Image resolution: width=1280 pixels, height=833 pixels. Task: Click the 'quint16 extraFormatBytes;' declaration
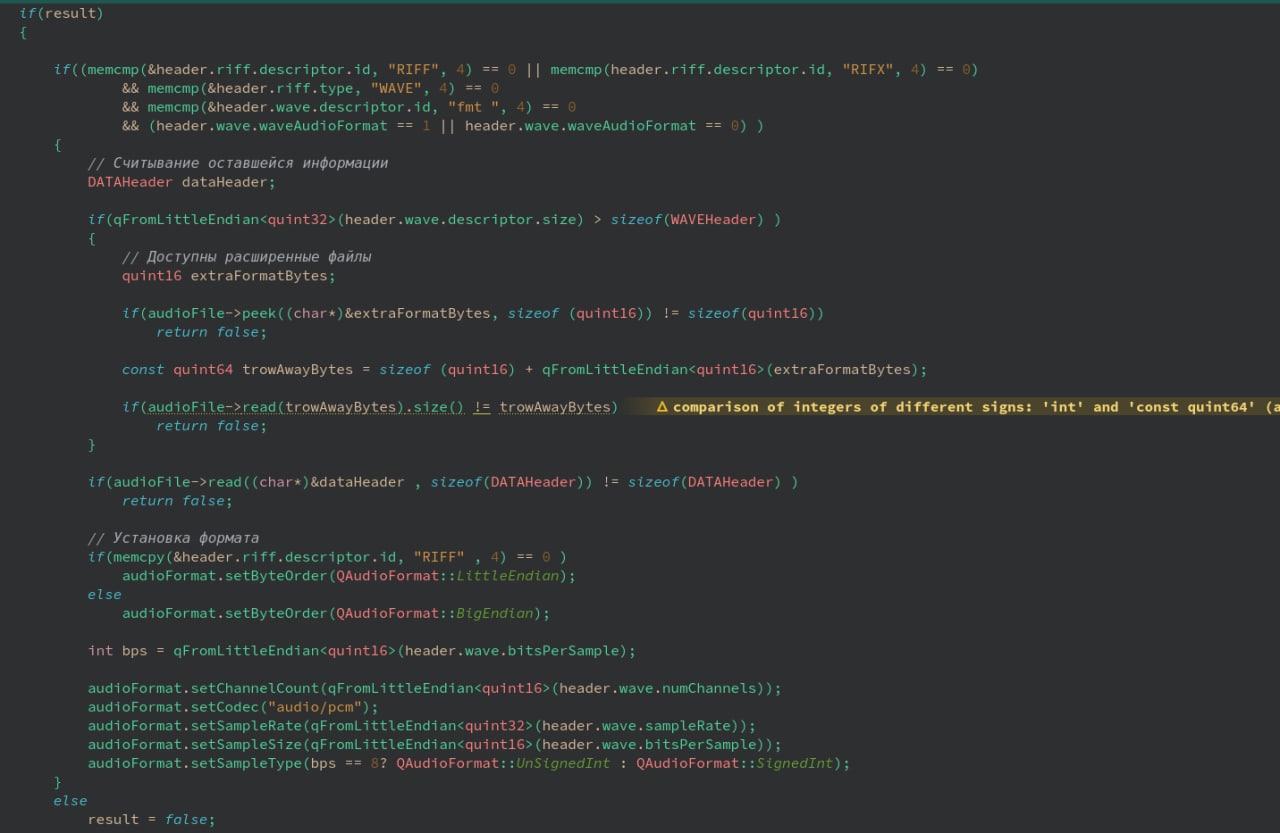[229, 276]
